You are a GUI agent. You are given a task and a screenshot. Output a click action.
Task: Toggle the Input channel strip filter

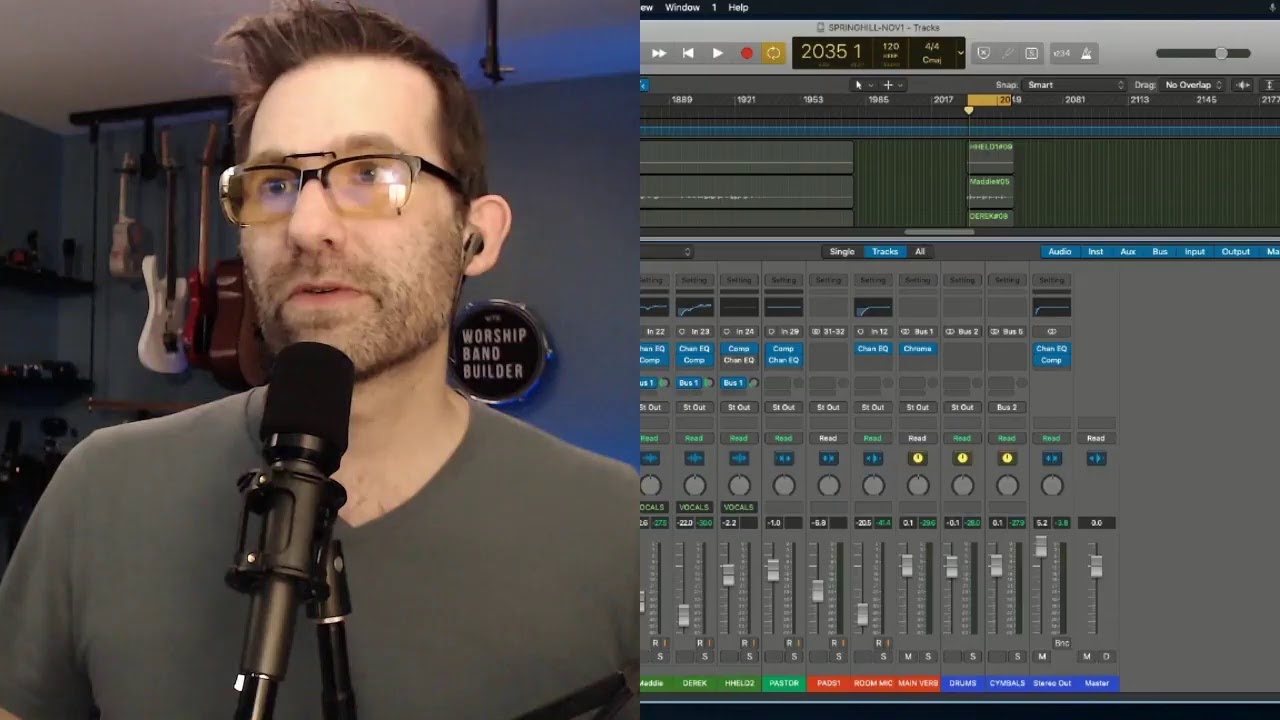(1195, 252)
